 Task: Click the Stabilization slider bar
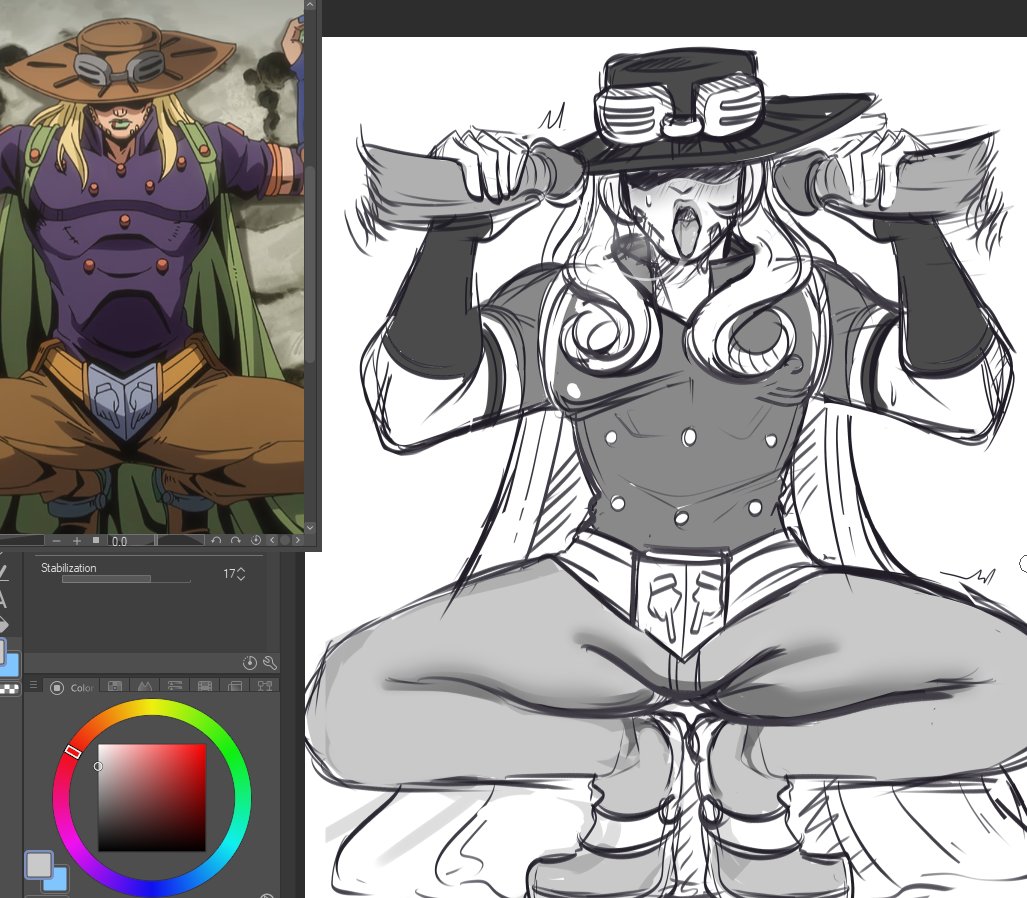click(126, 580)
